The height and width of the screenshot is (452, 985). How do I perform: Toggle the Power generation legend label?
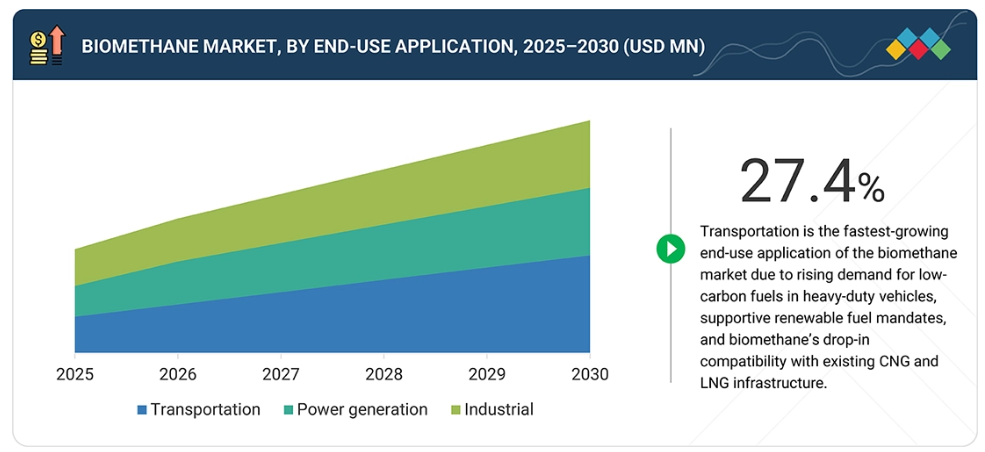pyautogui.click(x=362, y=409)
